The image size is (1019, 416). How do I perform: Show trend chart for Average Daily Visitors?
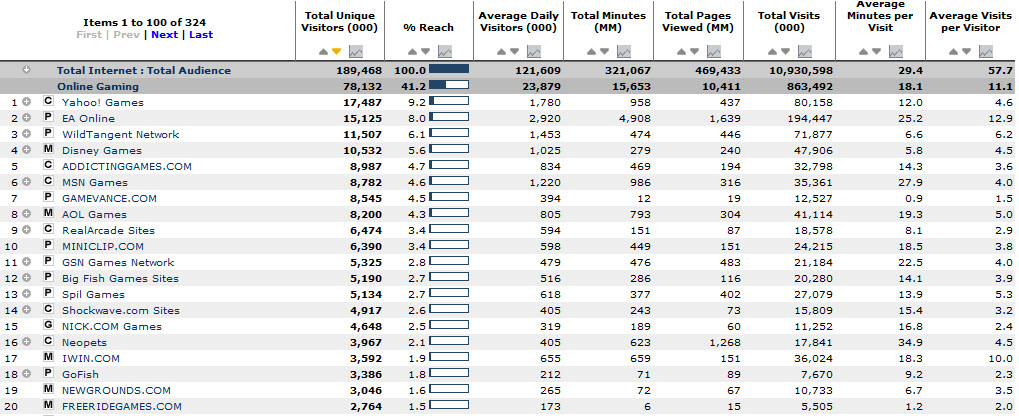click(534, 51)
